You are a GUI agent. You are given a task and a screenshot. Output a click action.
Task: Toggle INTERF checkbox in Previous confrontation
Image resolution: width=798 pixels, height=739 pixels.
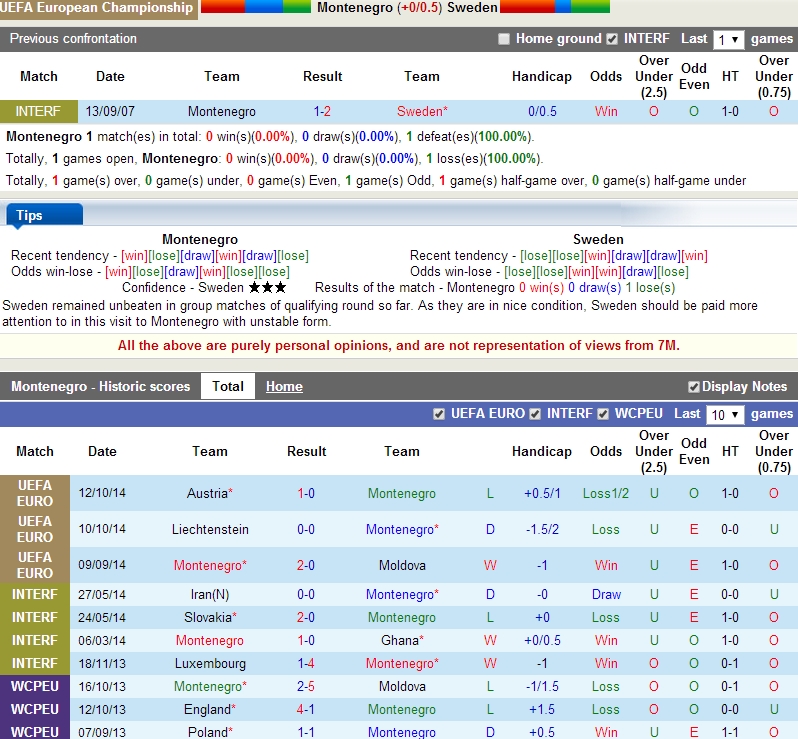(x=612, y=39)
